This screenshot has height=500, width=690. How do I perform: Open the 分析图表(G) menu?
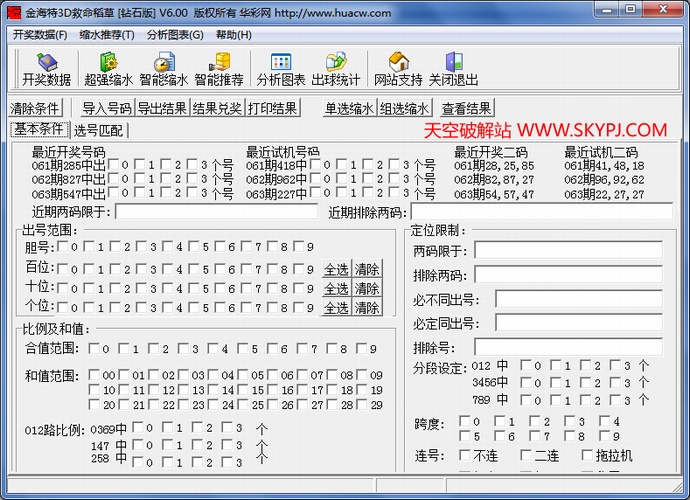(174, 34)
